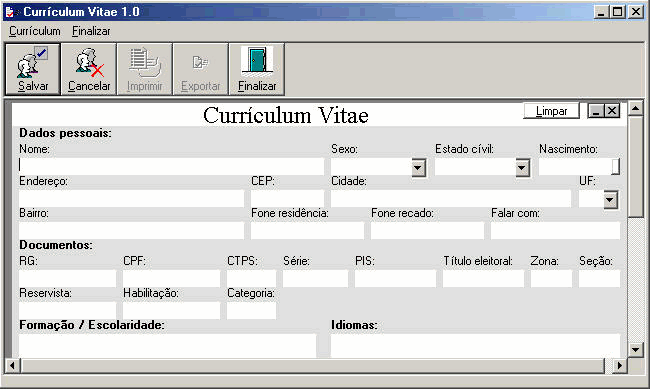Screen dimensions: 650x389
Task: Click into the Nome input field
Action: [171, 167]
